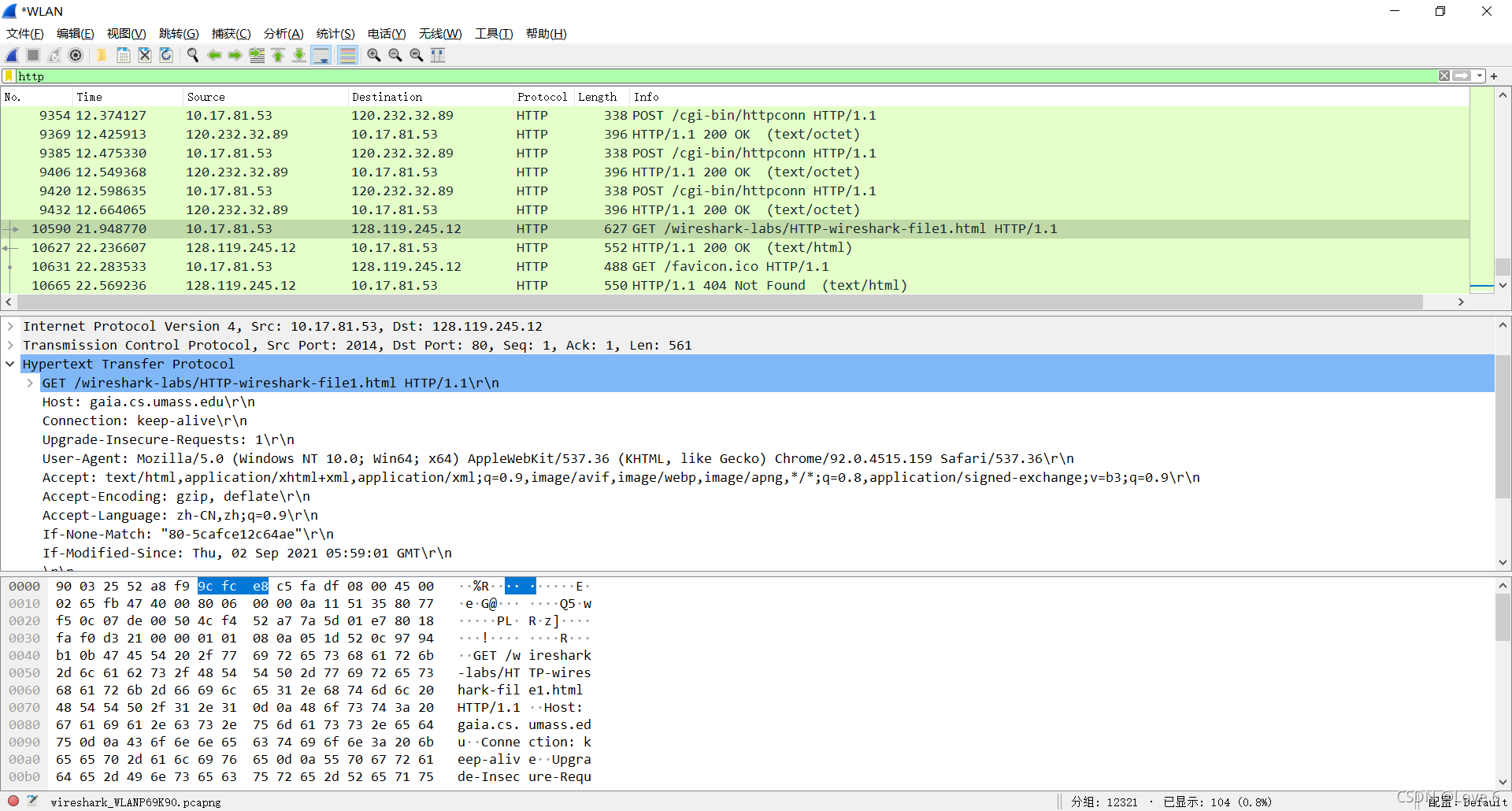Open the 统计(S) menu
This screenshot has height=811, width=1512.
tap(335, 34)
